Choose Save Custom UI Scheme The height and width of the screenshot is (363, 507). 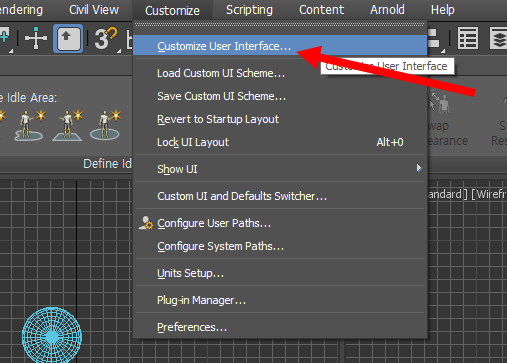(280, 96)
